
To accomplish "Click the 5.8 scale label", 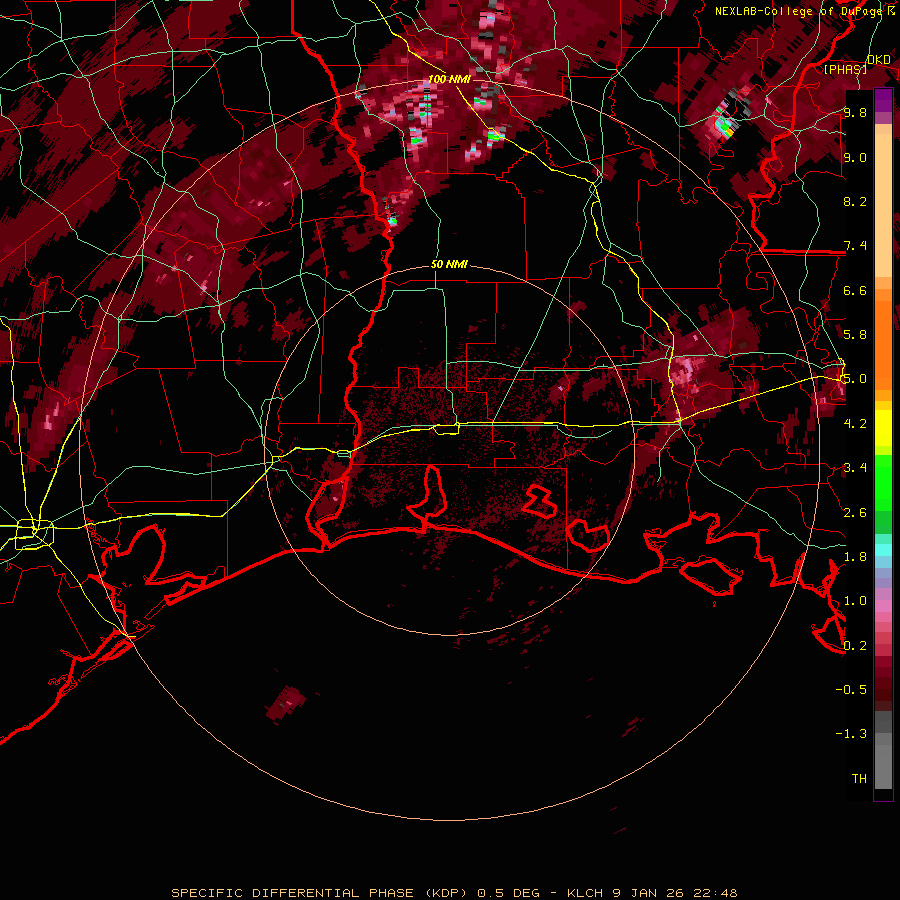I will pos(855,334).
